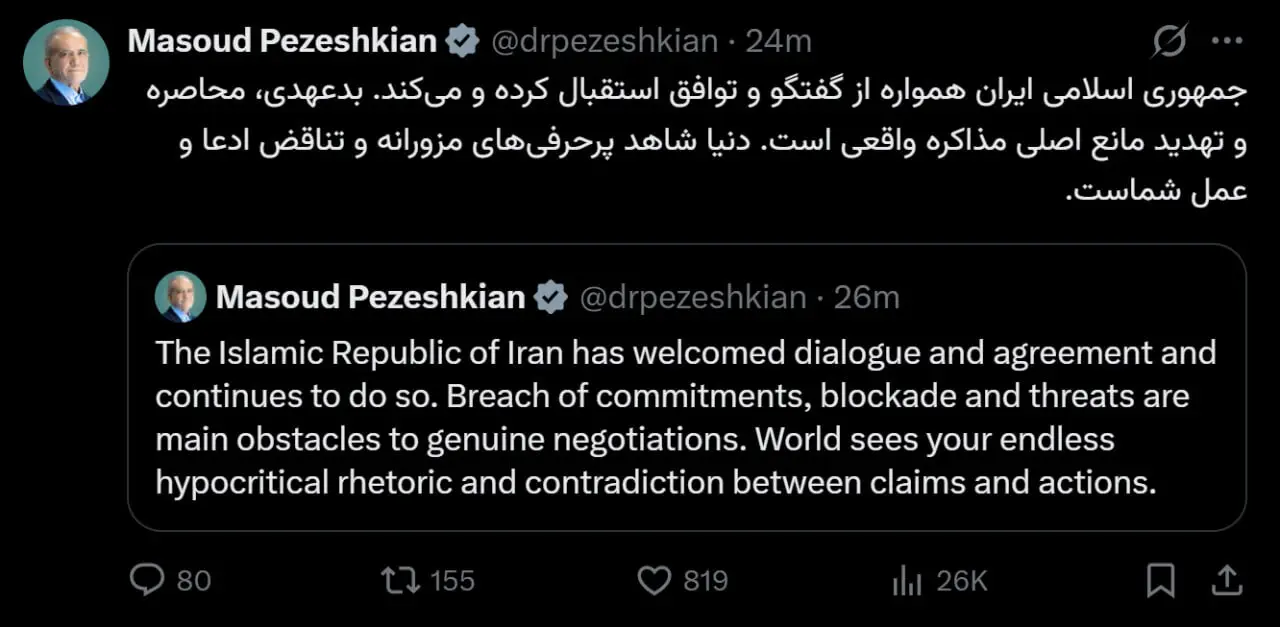Click the quoted tweet's verified badge

click(x=550, y=297)
